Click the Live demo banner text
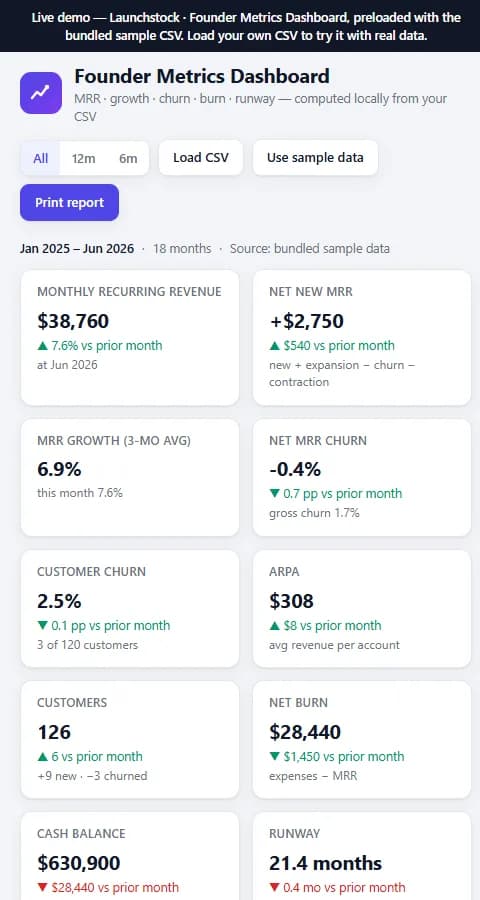480x900 pixels. click(x=246, y=26)
